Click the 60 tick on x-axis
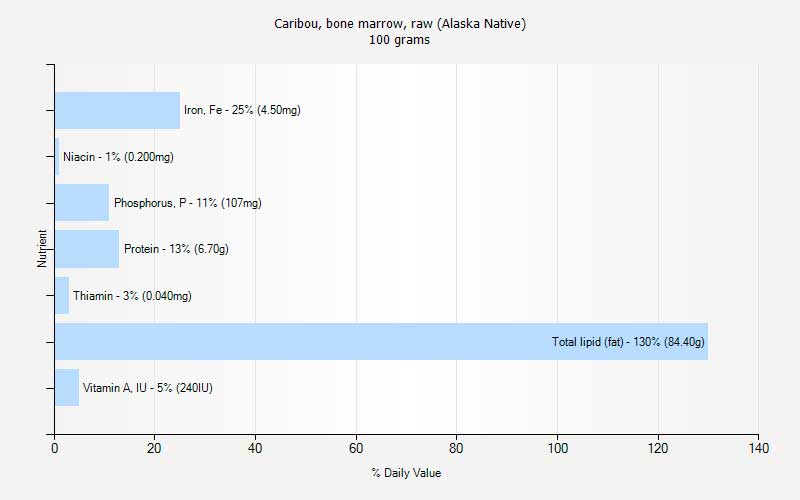This screenshot has width=800, height=500. [x=356, y=448]
